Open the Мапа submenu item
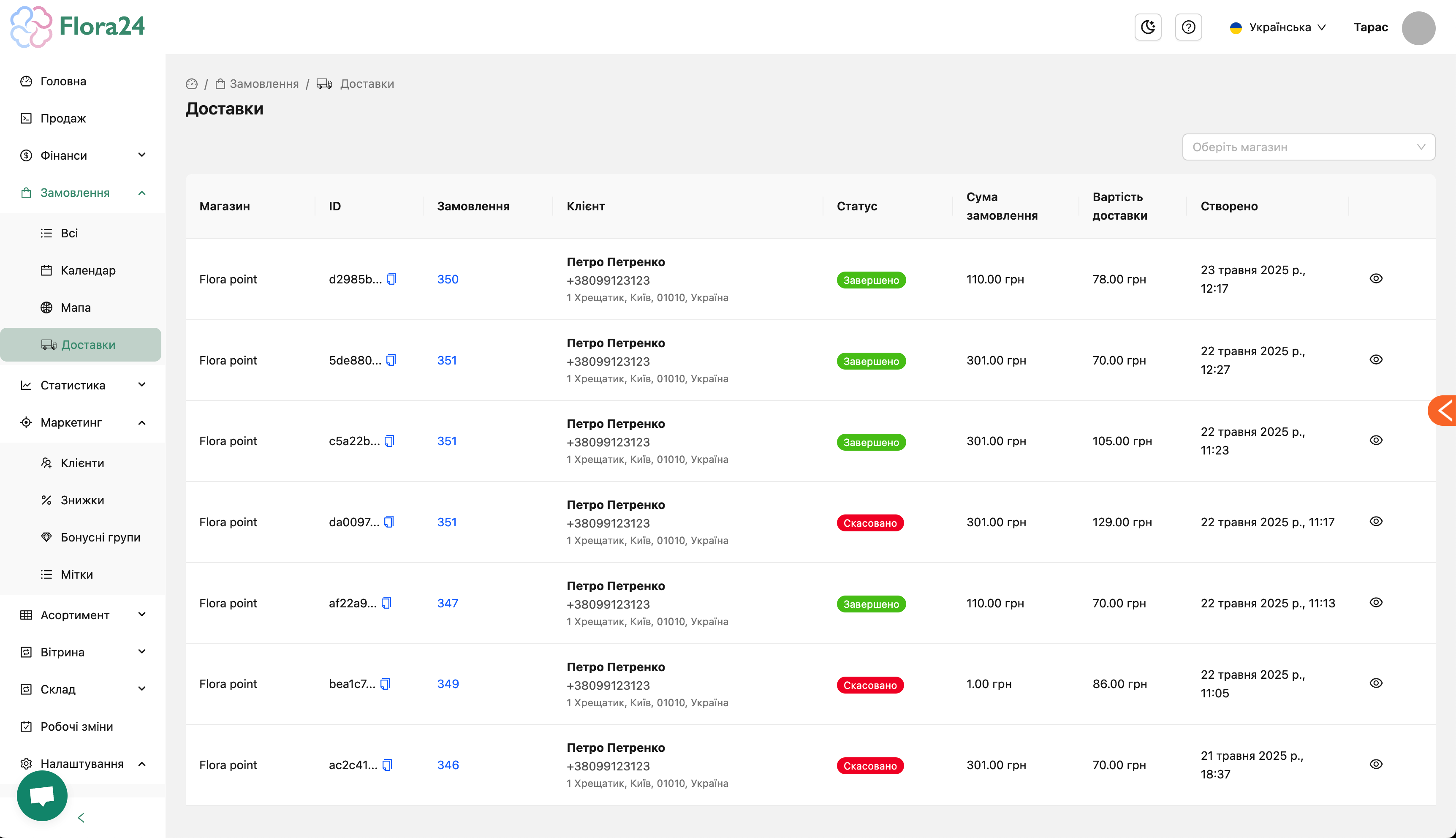The height and width of the screenshot is (838, 1456). 75,307
